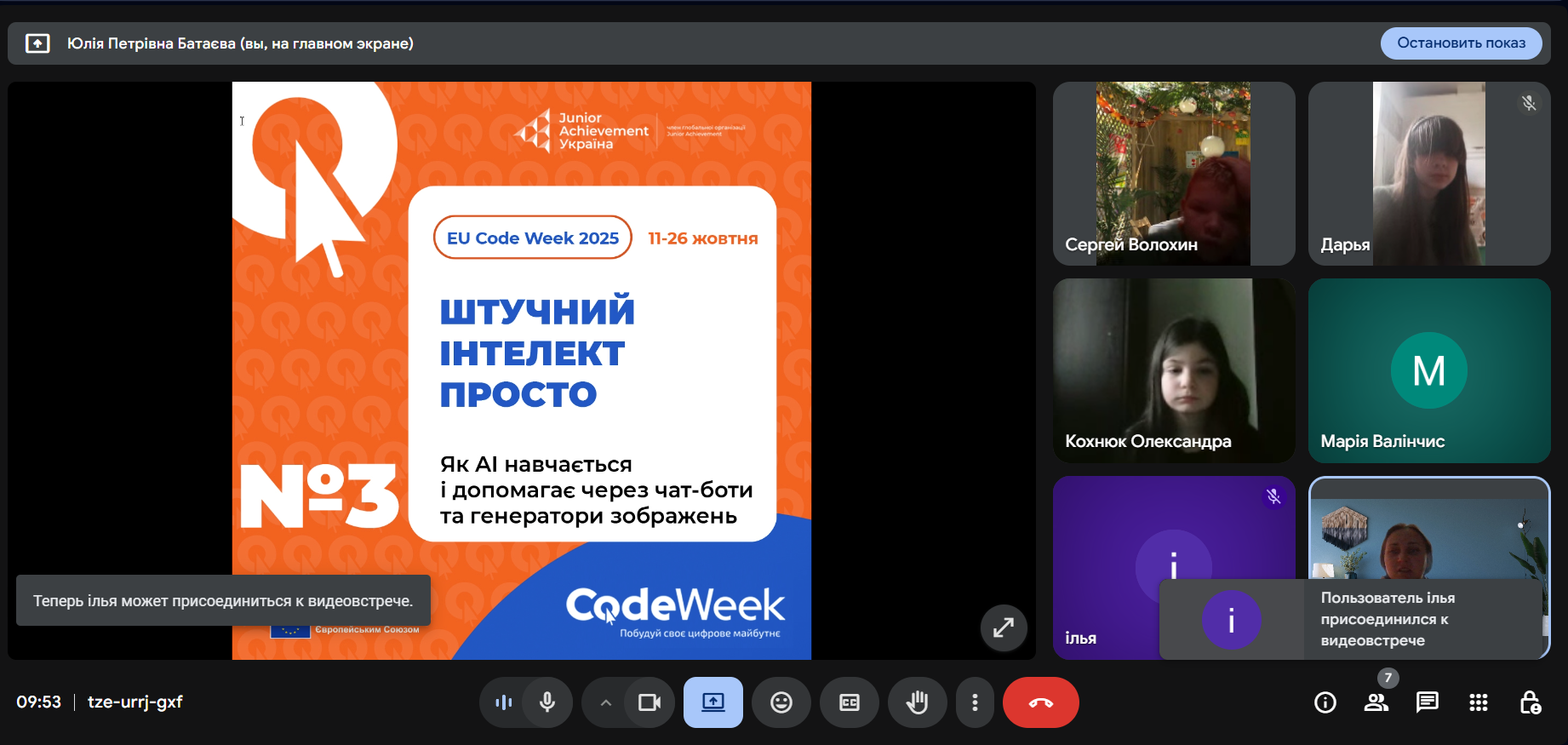This screenshot has width=1568, height=745.
Task: Mute the microphone
Action: tap(547, 702)
